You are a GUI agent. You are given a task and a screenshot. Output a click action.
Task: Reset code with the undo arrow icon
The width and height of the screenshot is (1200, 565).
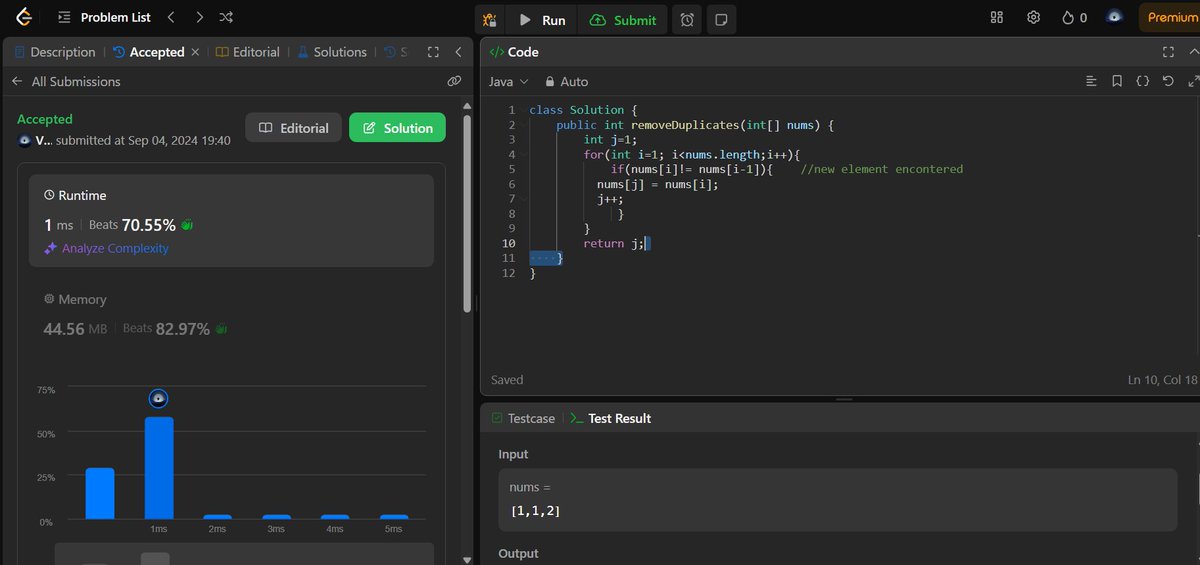pos(1167,81)
